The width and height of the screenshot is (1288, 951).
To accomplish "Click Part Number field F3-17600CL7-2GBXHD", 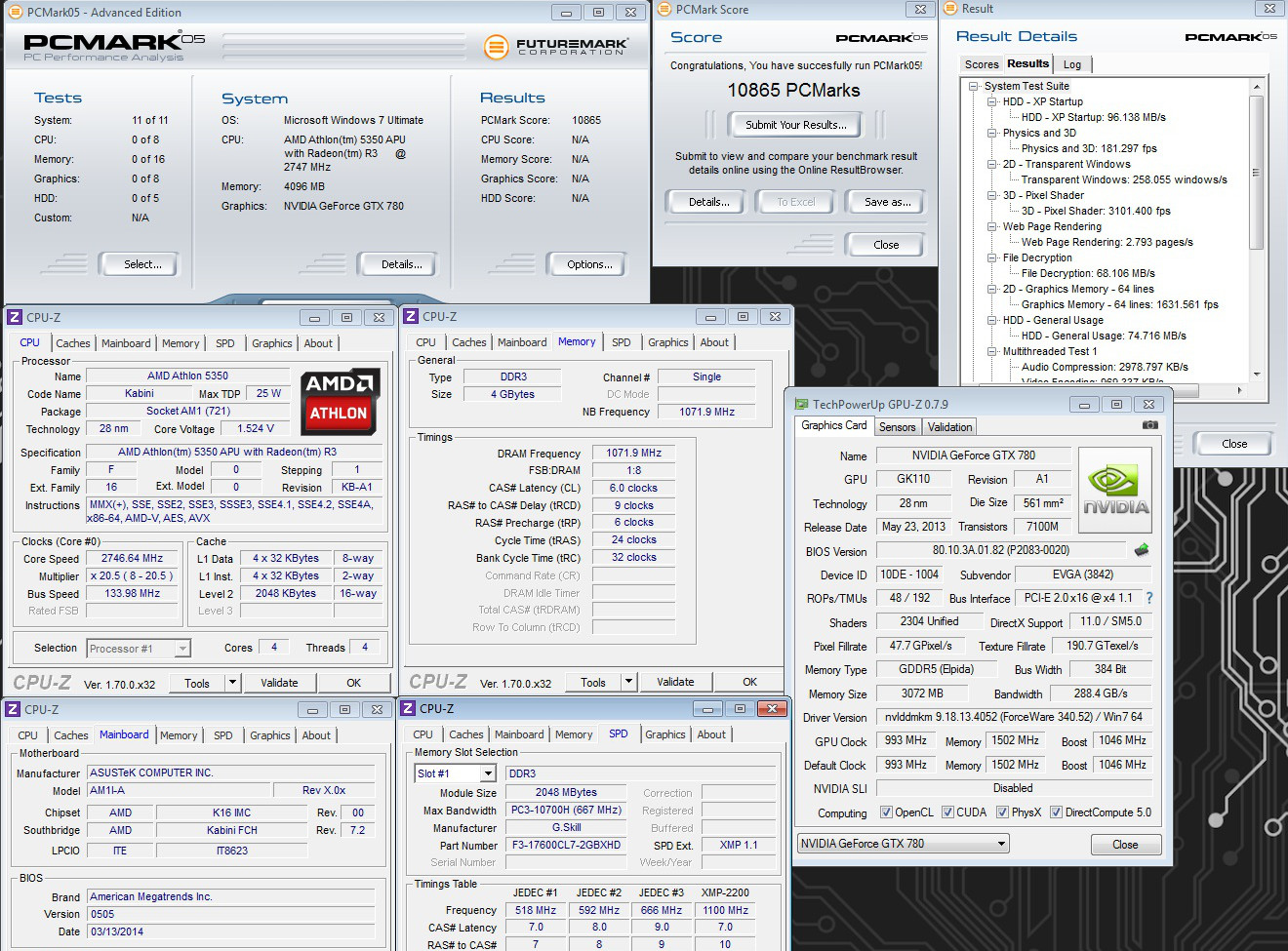I will click(x=566, y=846).
